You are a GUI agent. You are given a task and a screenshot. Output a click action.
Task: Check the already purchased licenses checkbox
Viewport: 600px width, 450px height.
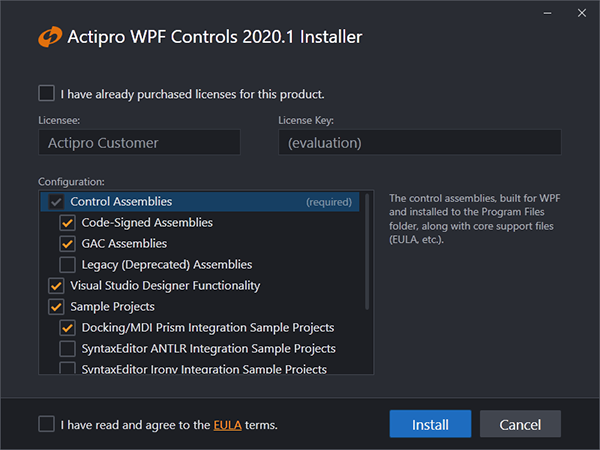[x=47, y=93]
